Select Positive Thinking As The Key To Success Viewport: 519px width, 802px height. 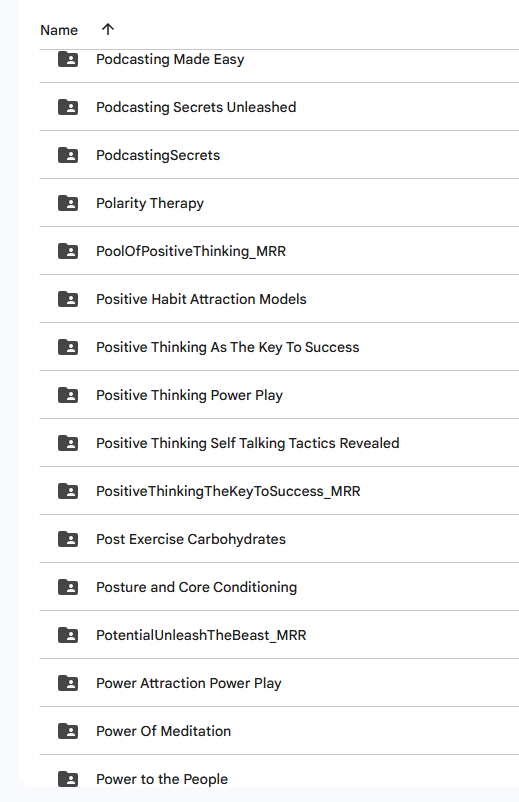[x=279, y=347]
